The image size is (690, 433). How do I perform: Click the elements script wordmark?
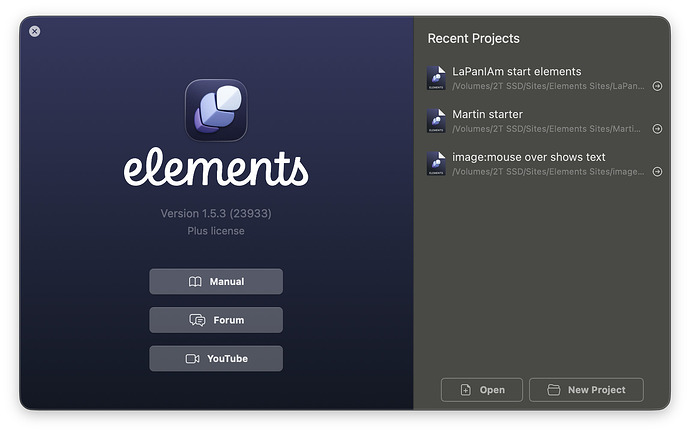[x=216, y=167]
